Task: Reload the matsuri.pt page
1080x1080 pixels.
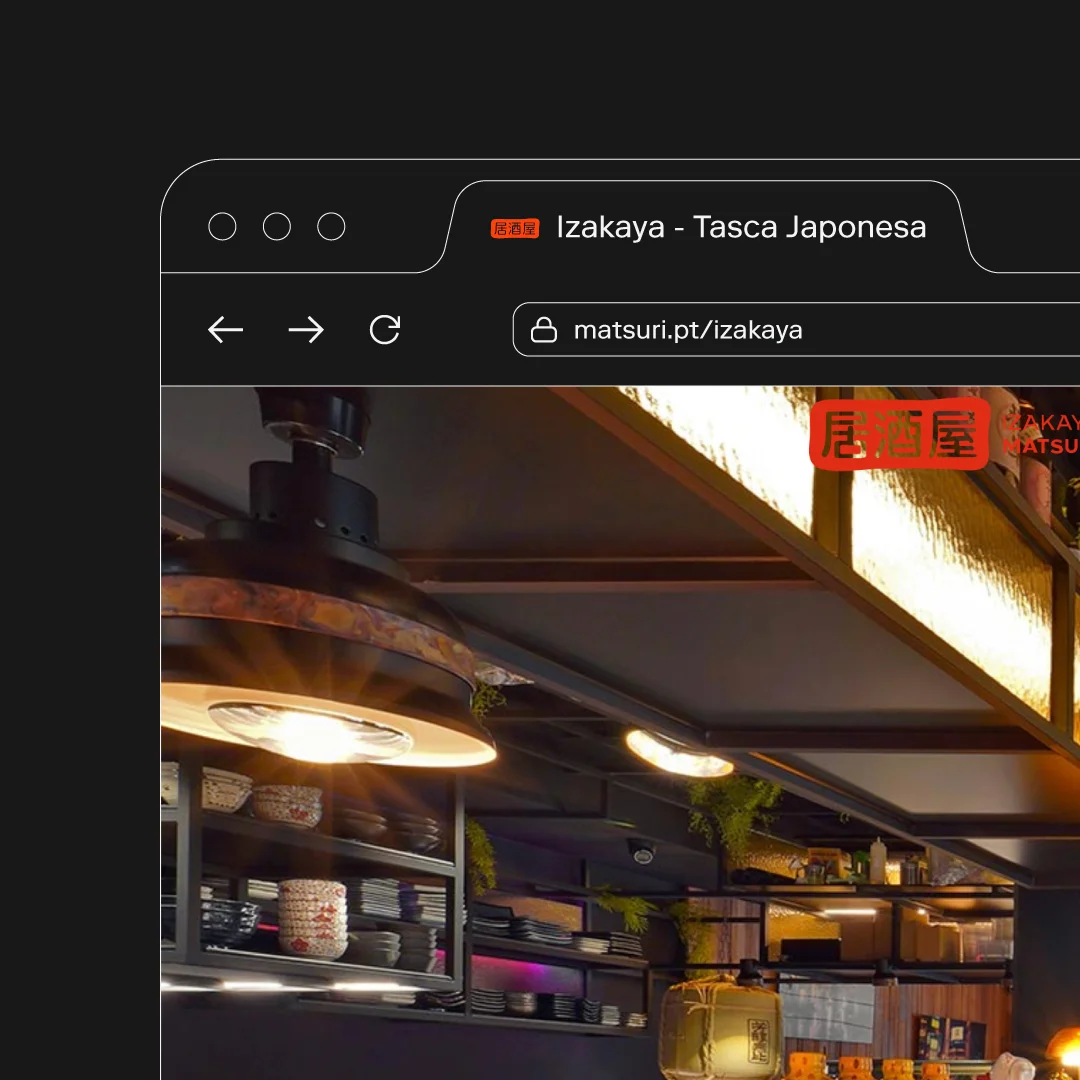Action: tap(385, 329)
